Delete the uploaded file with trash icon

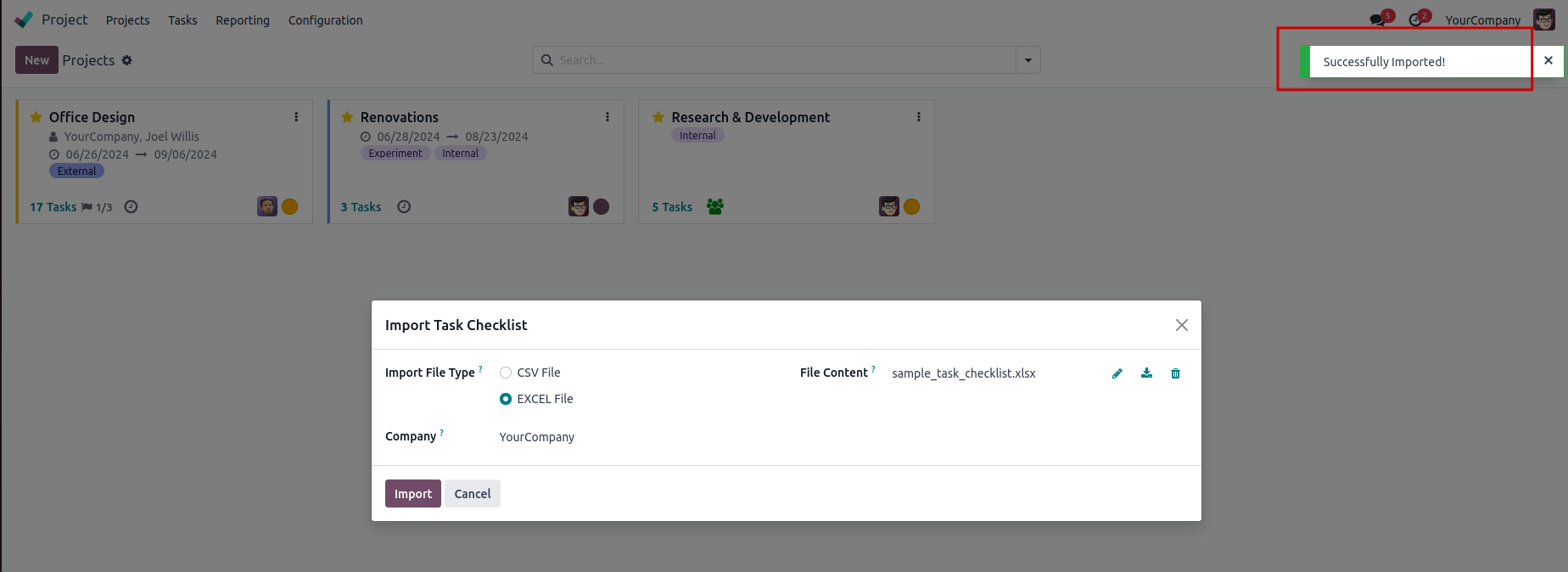tap(1175, 373)
